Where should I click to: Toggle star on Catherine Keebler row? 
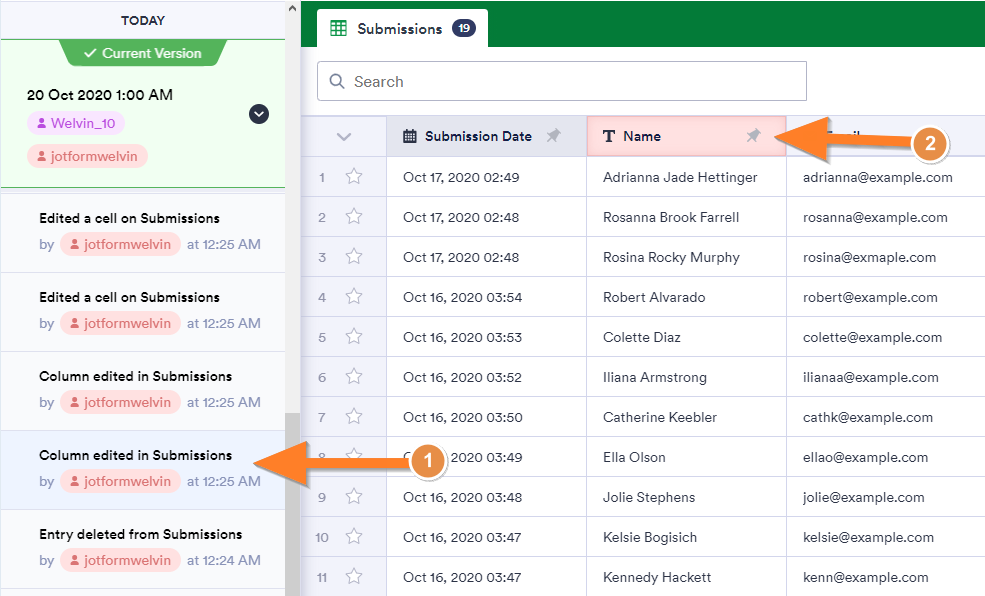point(353,417)
